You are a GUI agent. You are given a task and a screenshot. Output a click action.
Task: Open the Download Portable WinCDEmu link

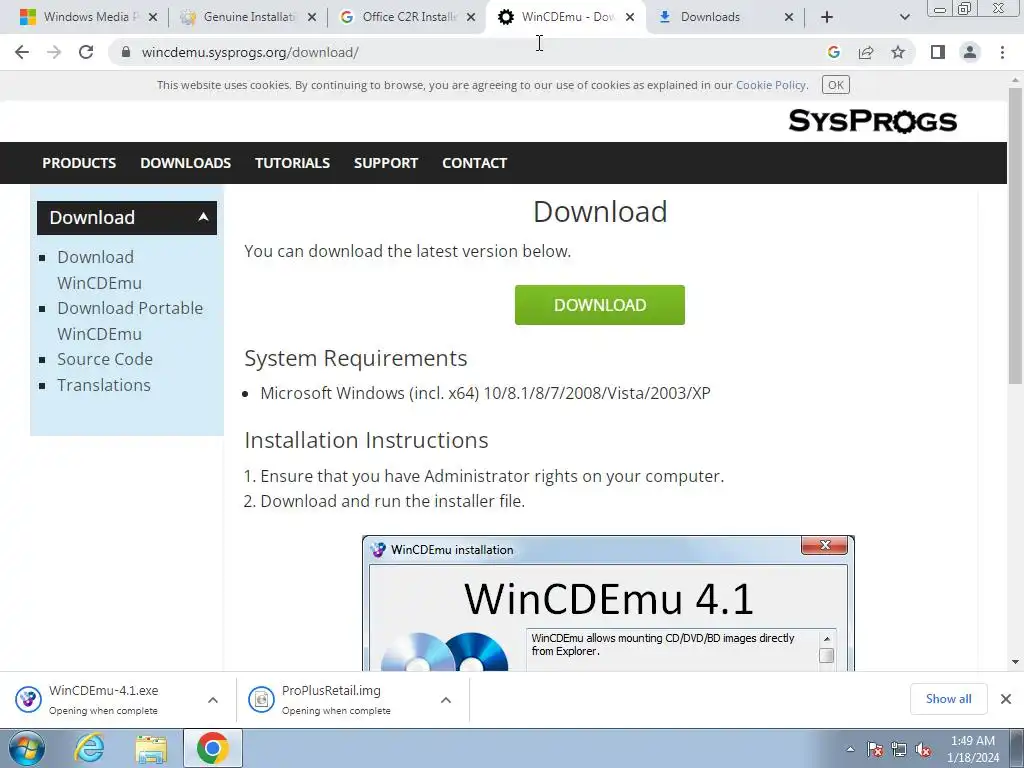[x=130, y=321]
